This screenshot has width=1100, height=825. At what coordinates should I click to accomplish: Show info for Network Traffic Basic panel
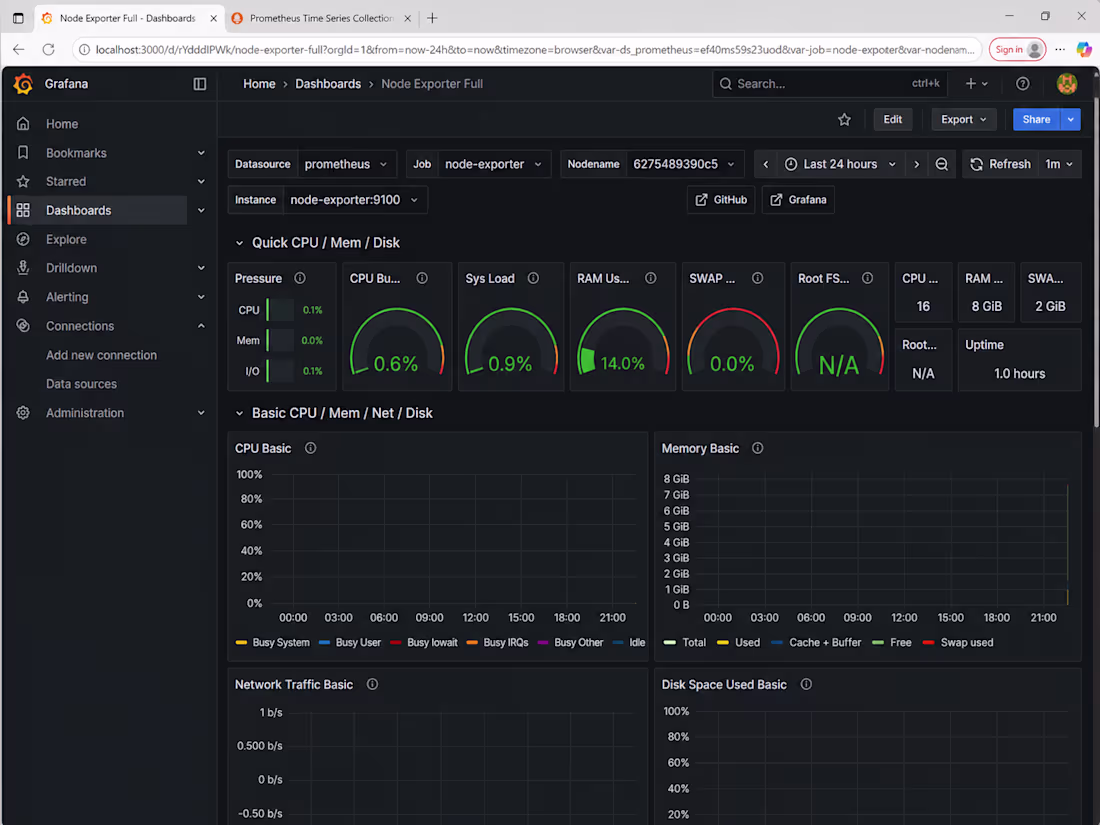click(x=373, y=684)
